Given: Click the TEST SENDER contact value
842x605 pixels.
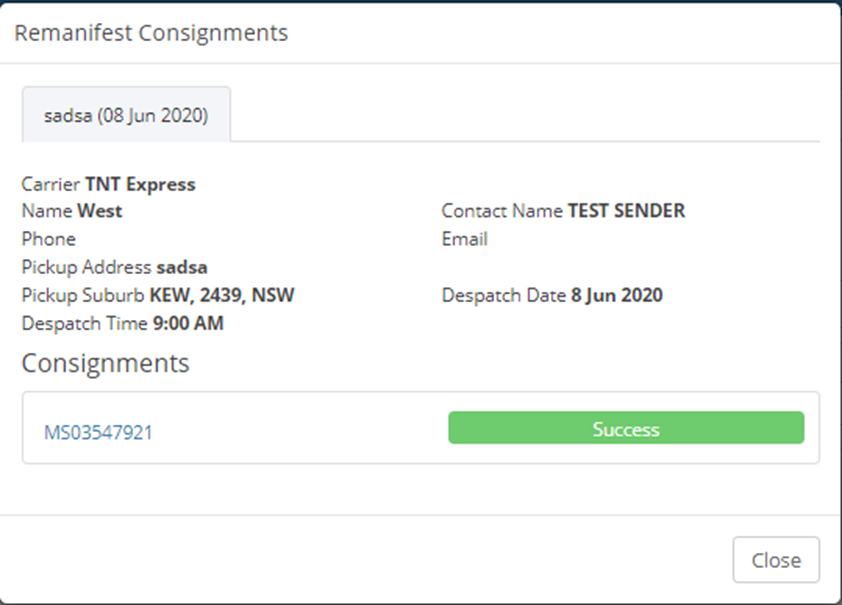Looking at the screenshot, I should click(626, 211).
